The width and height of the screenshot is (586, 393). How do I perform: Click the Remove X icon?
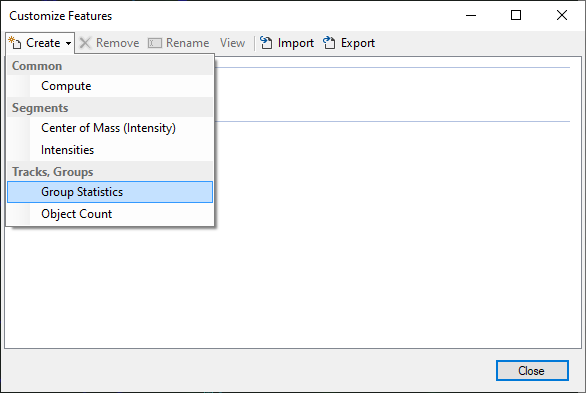[x=85, y=43]
